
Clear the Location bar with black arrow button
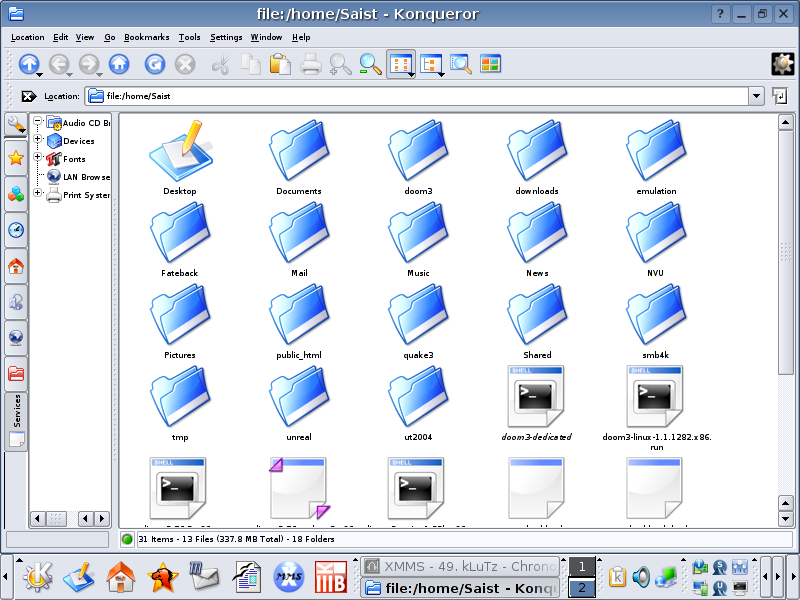28,96
